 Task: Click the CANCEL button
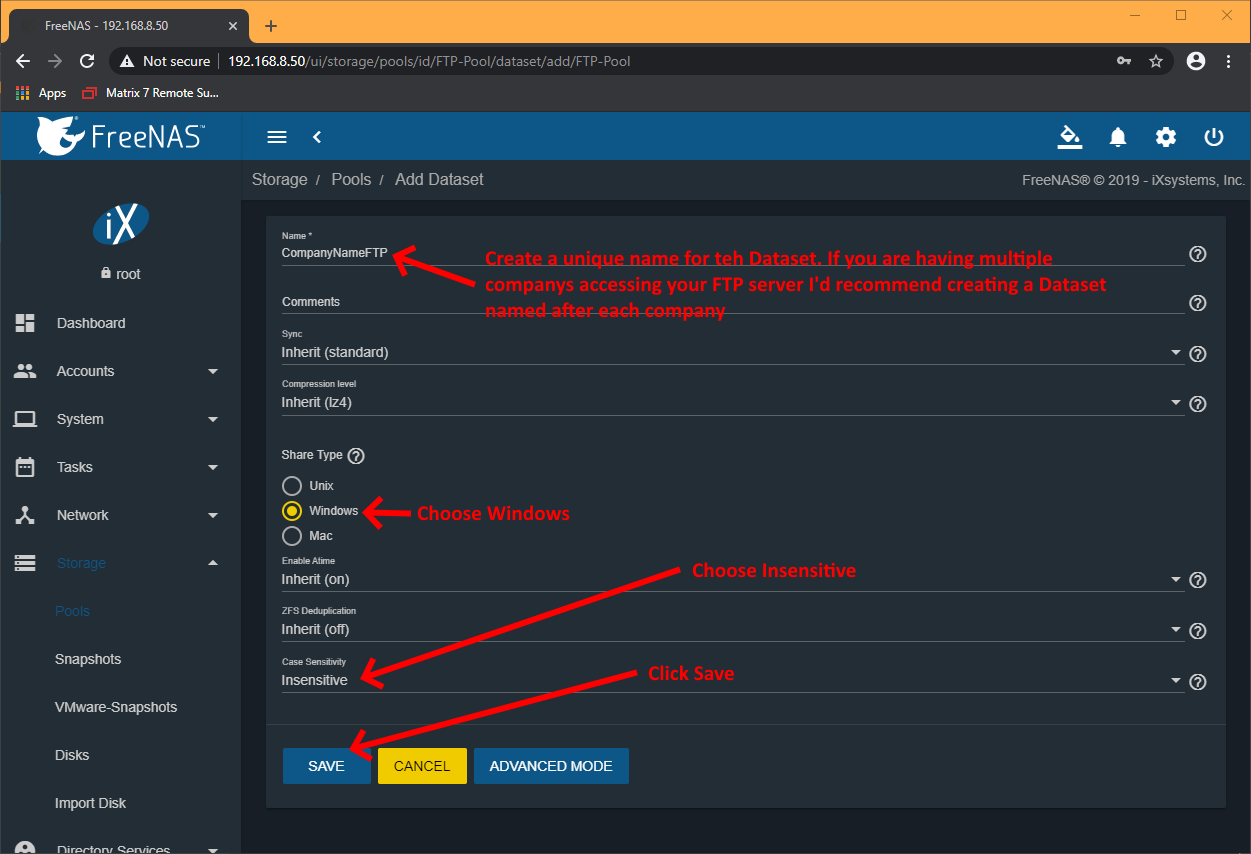(422, 766)
